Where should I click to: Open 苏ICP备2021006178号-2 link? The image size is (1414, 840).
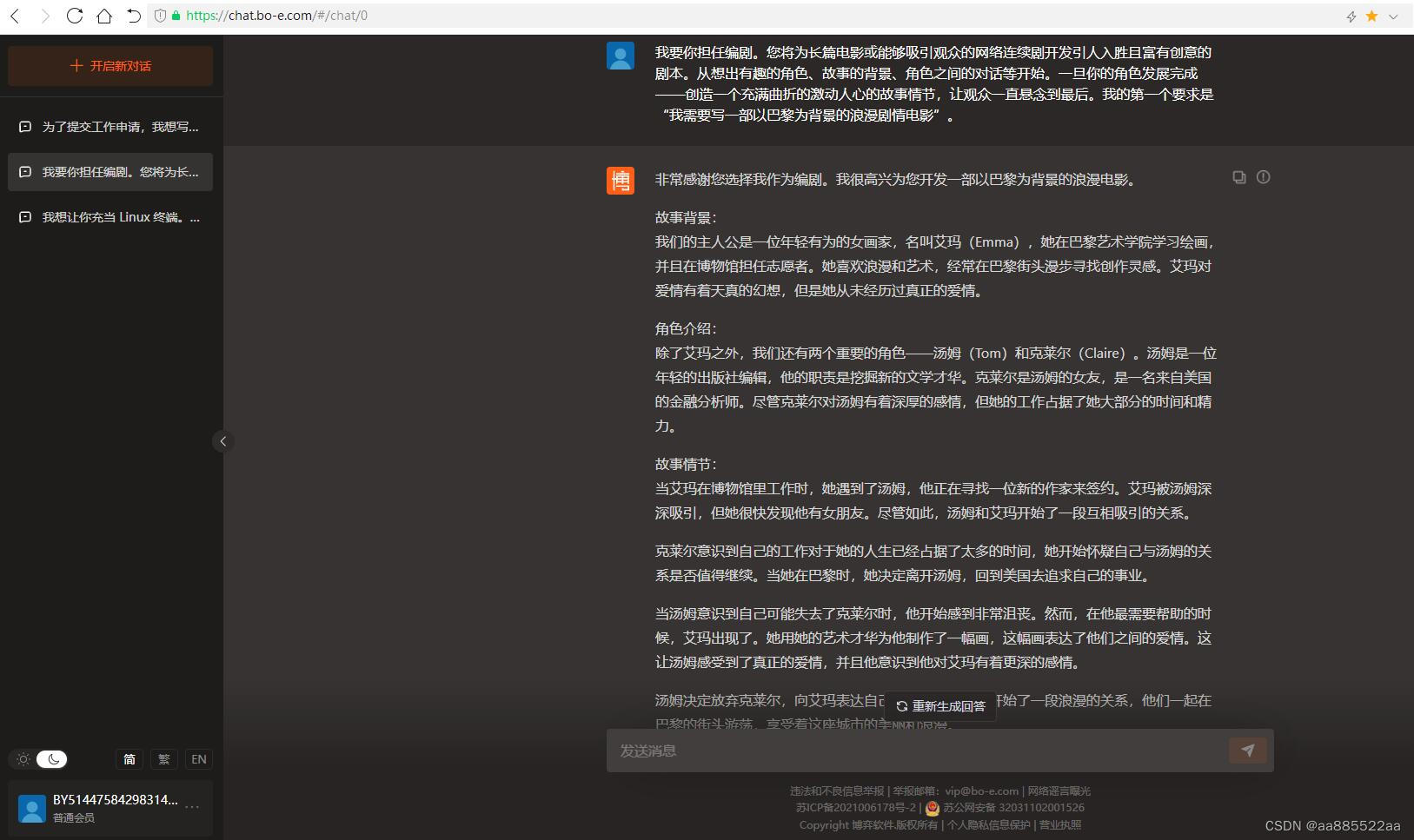click(856, 808)
